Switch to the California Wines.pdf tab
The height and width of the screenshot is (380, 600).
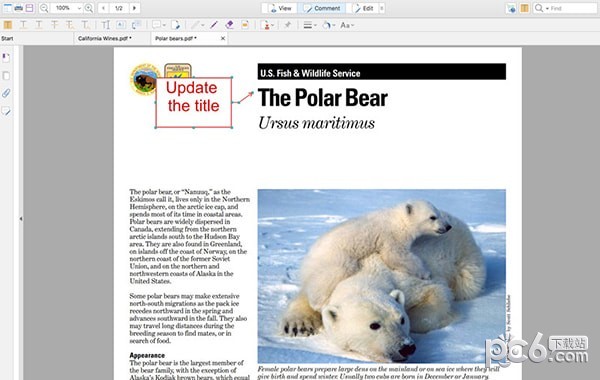tap(111, 38)
